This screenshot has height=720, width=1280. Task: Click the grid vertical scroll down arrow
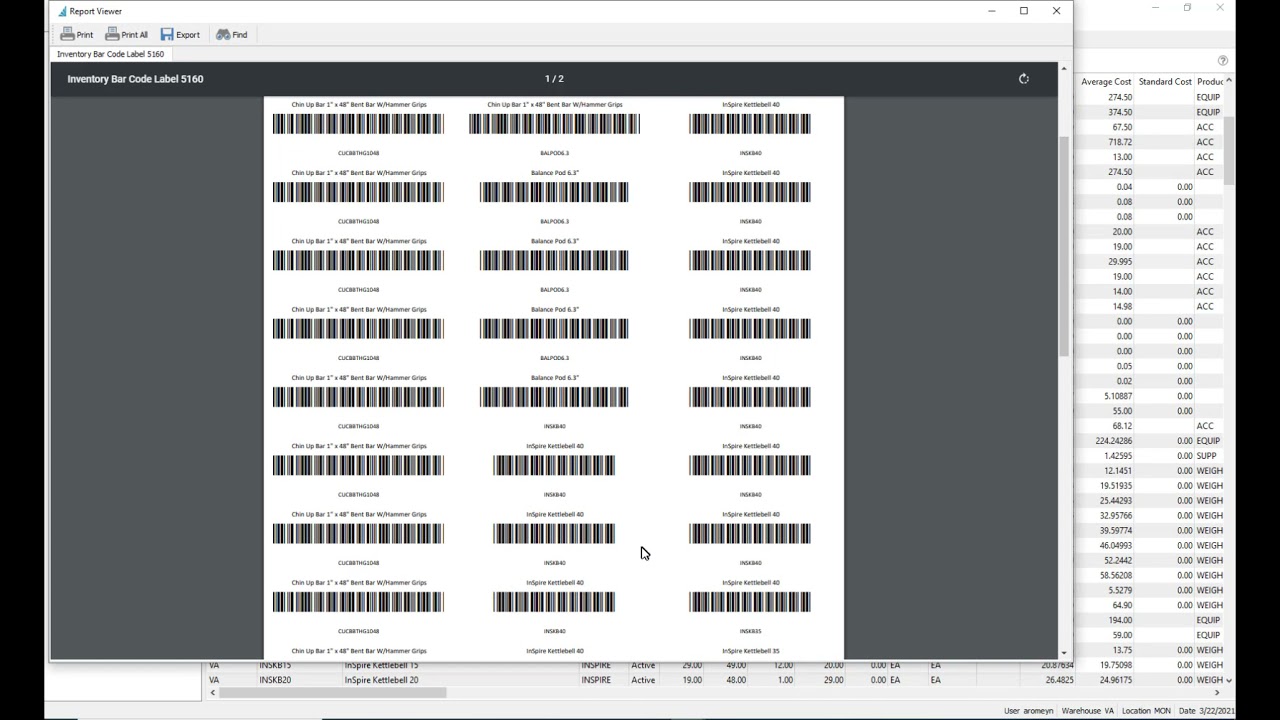1229,680
